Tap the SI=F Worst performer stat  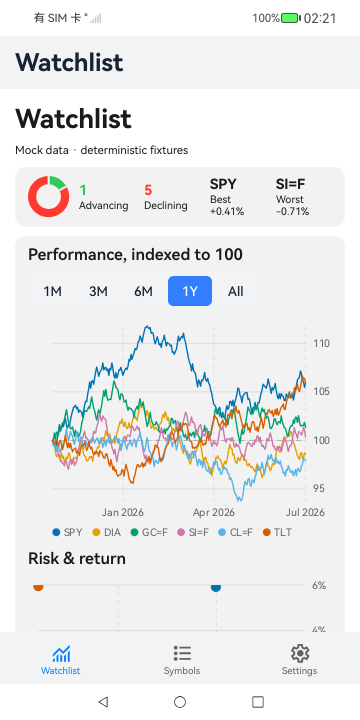coord(292,197)
